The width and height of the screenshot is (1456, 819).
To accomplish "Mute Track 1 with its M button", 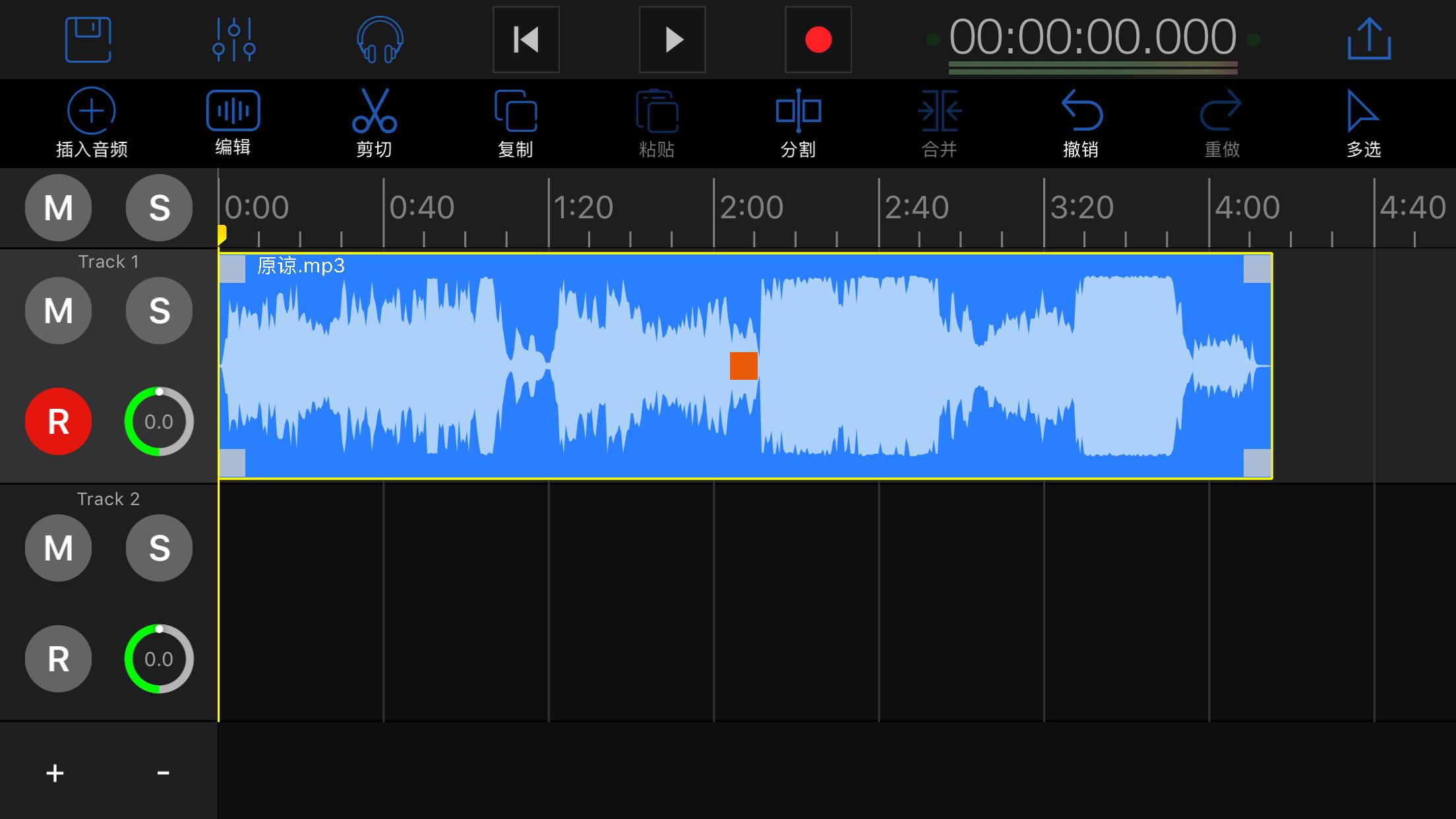I will tap(58, 310).
